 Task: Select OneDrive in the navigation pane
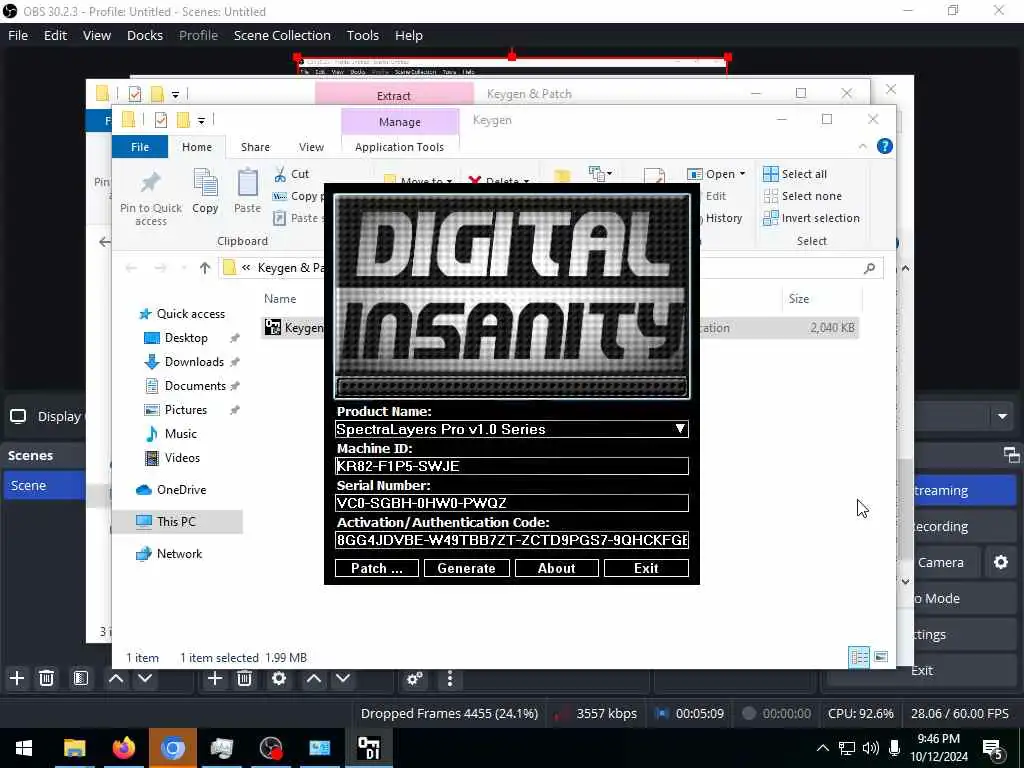point(171,490)
